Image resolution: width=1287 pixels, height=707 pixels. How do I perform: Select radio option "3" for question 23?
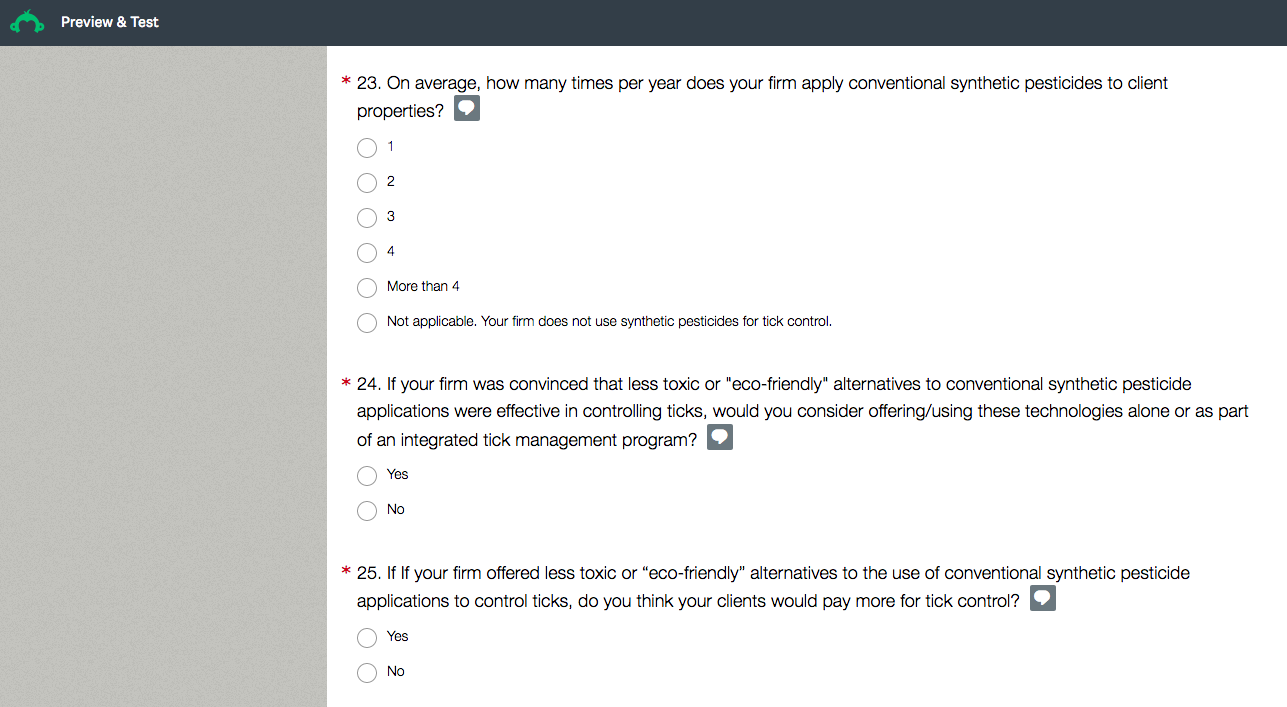367,218
